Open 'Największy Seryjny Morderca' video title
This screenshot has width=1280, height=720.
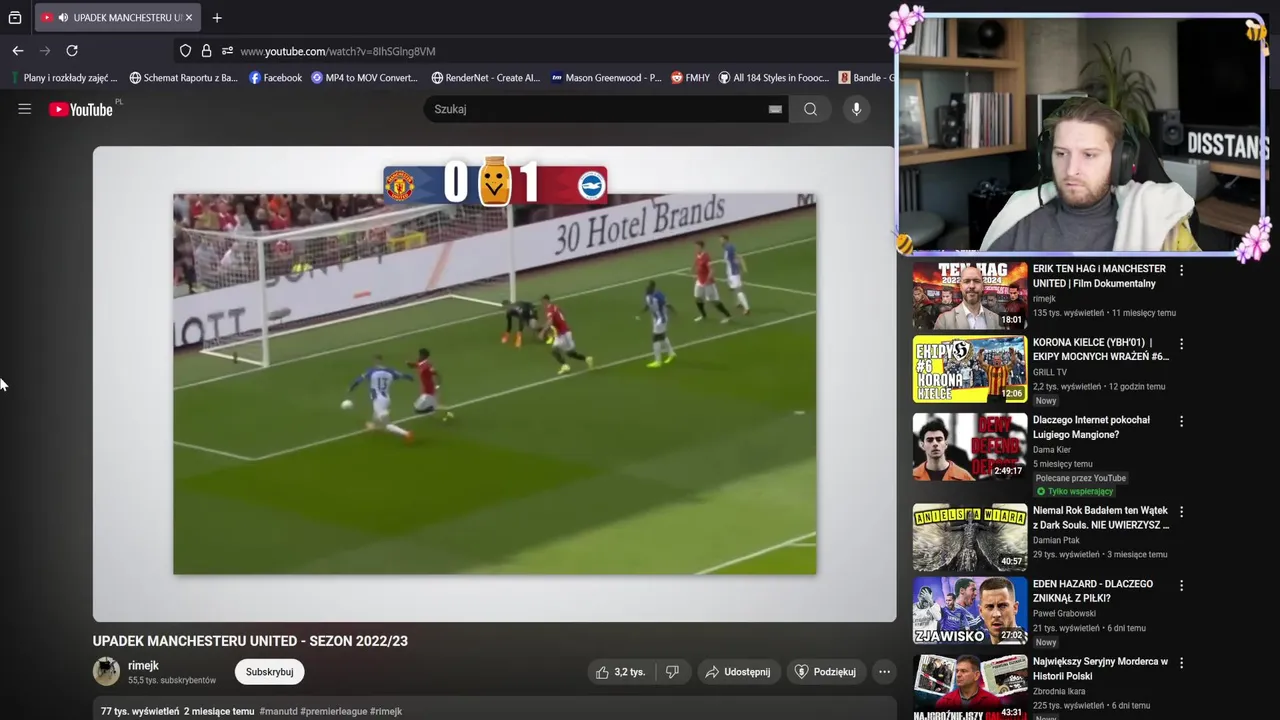tap(1100, 669)
